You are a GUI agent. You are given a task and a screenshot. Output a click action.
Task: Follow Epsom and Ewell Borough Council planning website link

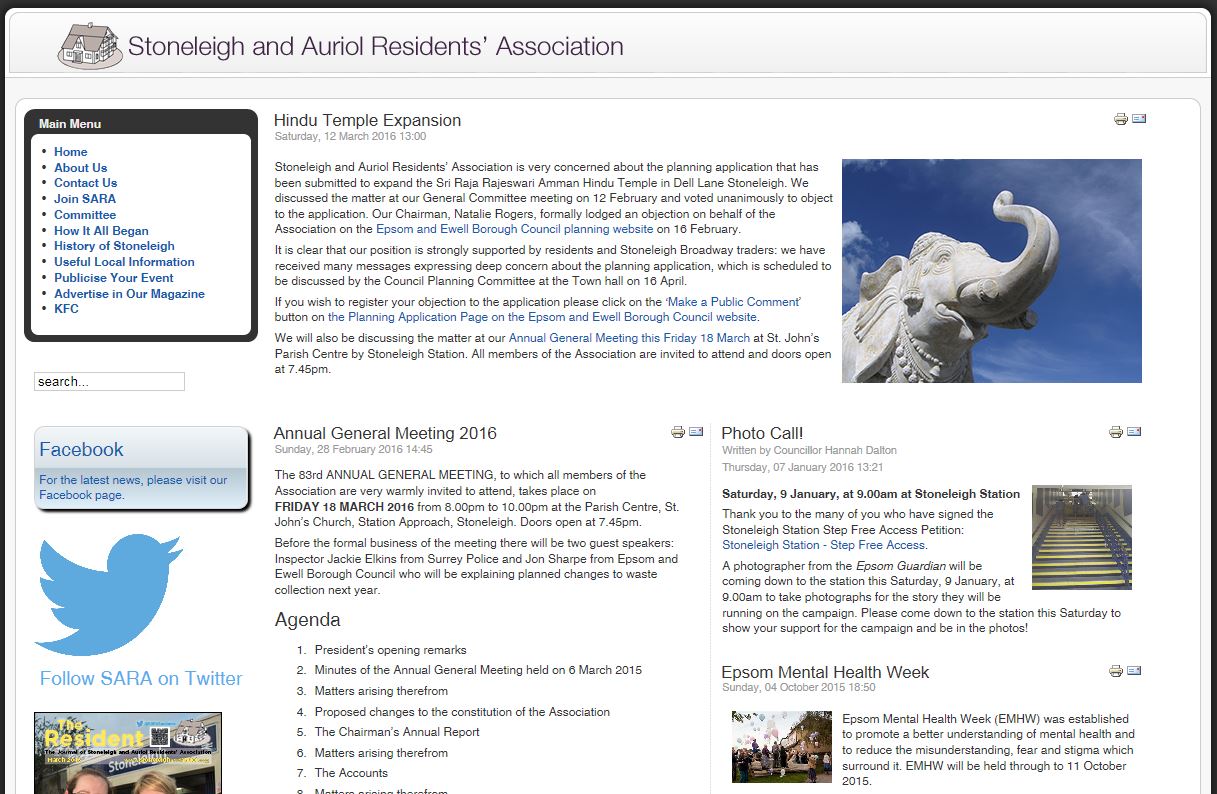(515, 229)
